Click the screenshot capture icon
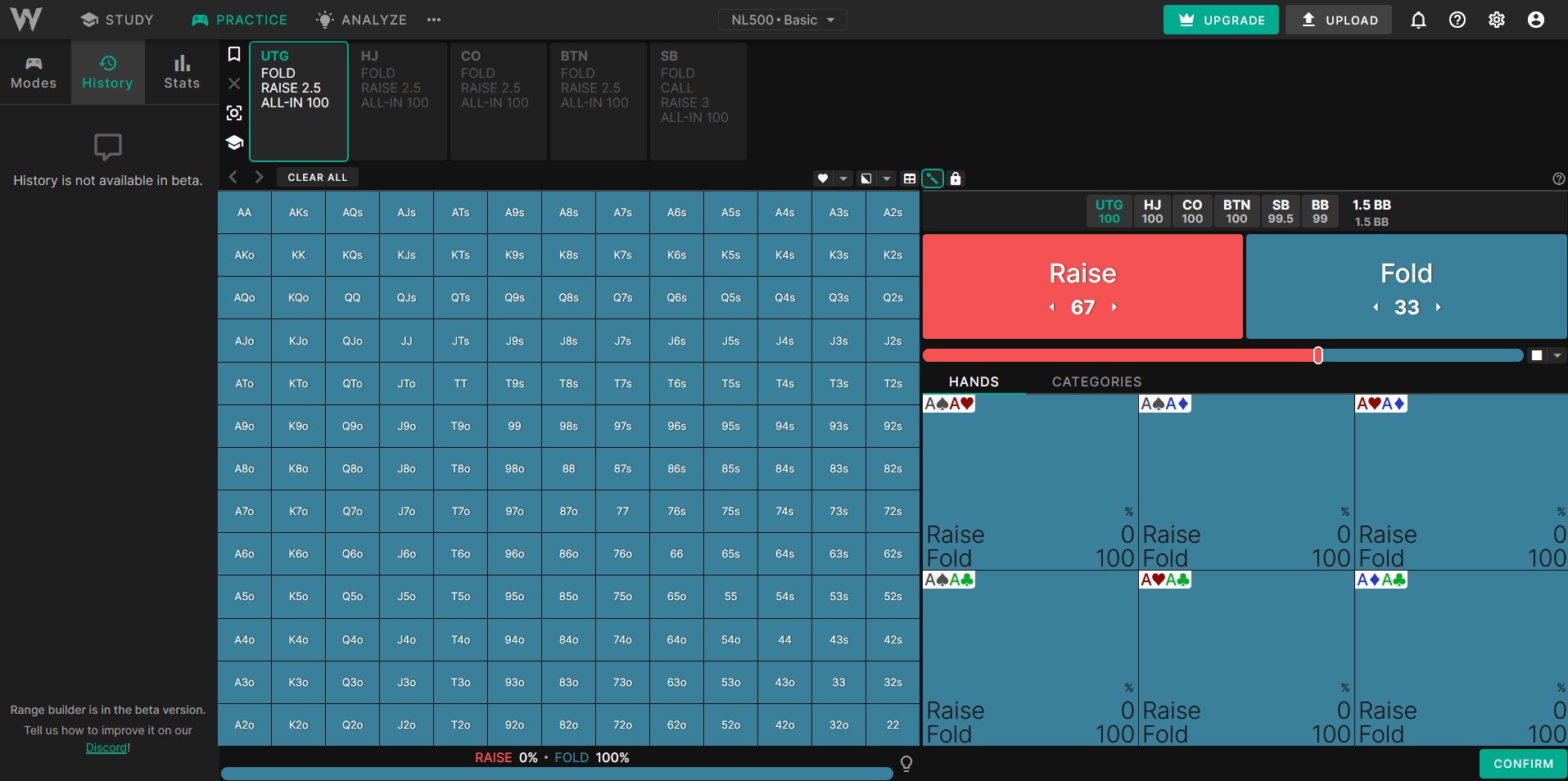This screenshot has width=1568, height=781. pos(234,113)
